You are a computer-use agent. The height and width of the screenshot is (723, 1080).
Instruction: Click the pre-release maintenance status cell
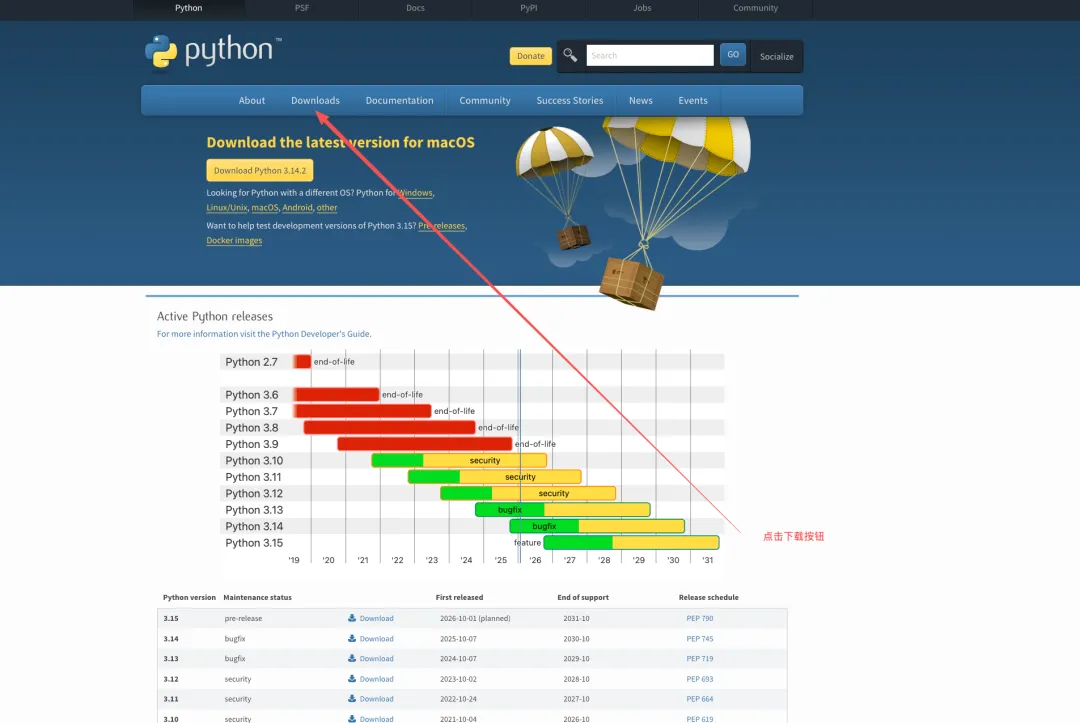pos(243,618)
